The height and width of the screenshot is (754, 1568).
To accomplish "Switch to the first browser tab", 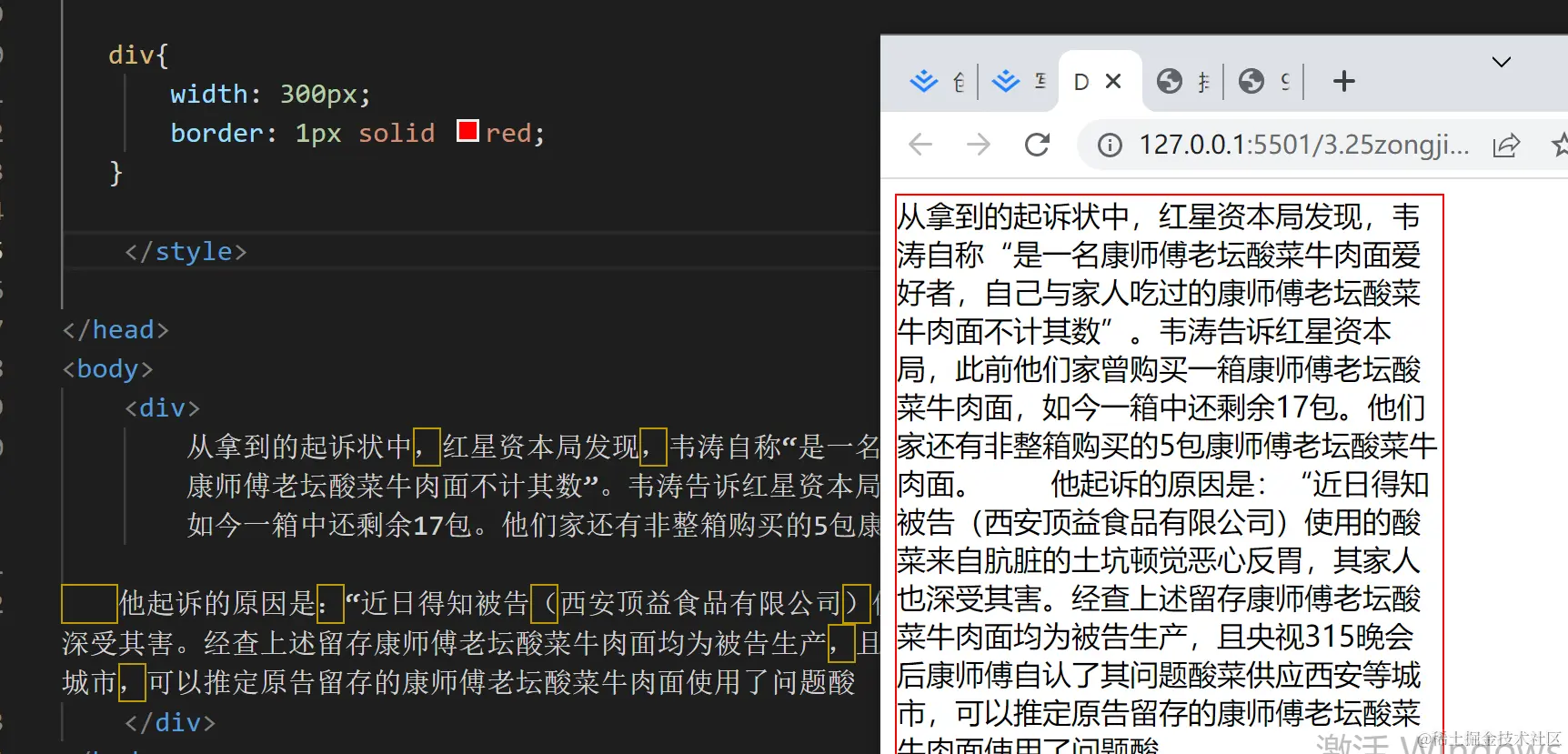I will tap(940, 82).
